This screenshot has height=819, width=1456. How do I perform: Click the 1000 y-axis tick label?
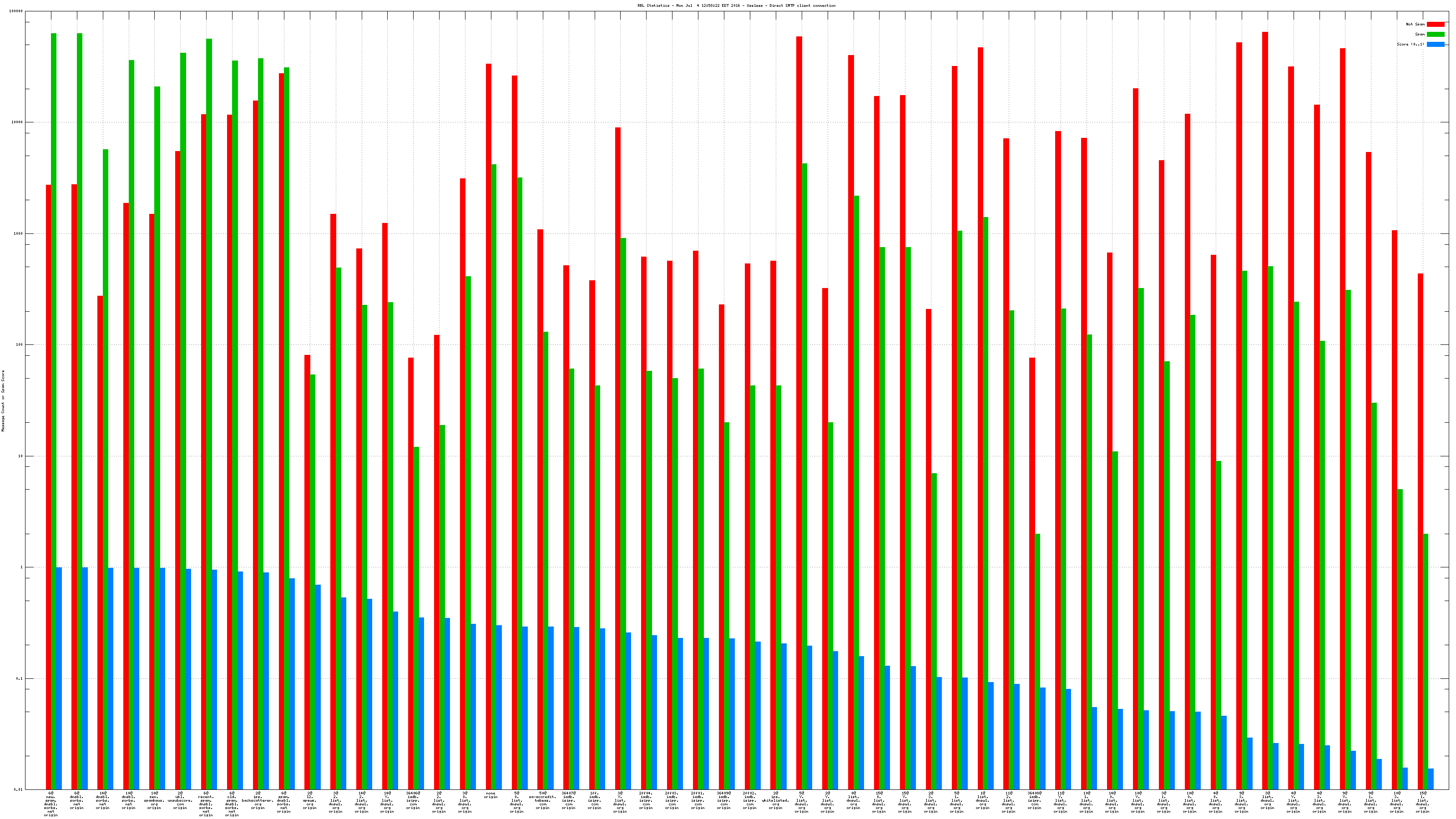pos(19,233)
